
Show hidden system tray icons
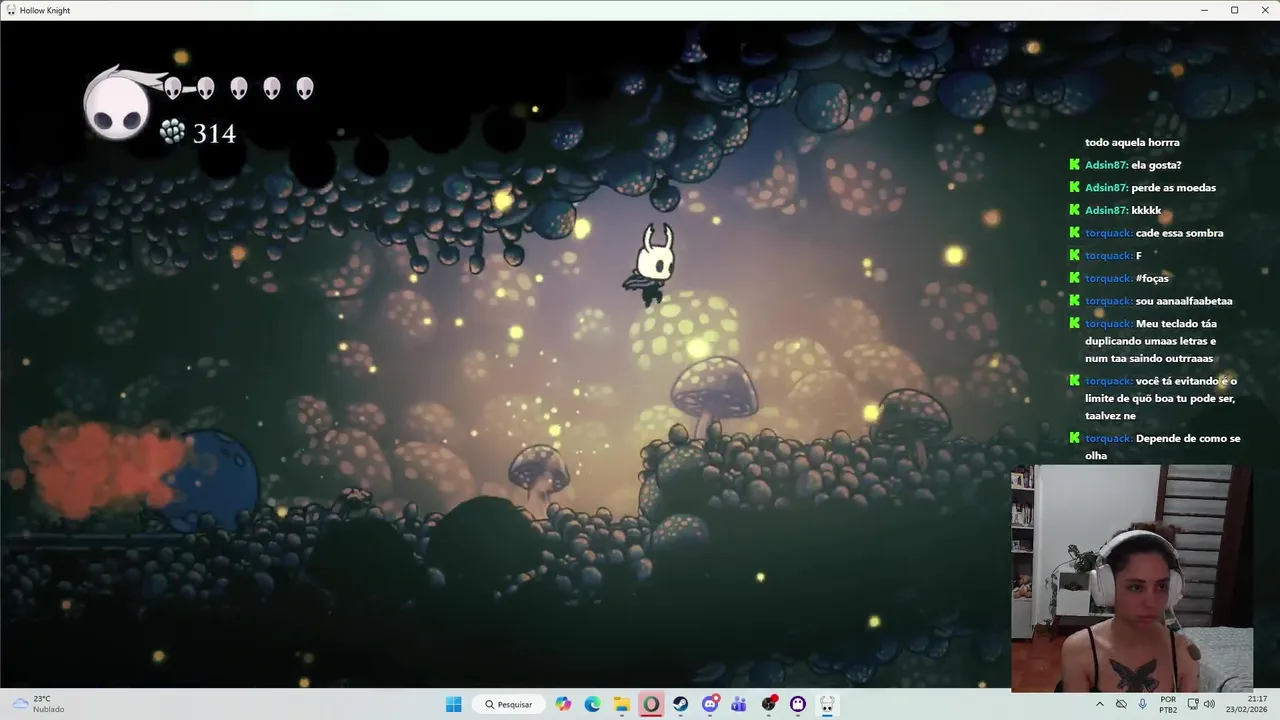coord(1100,704)
